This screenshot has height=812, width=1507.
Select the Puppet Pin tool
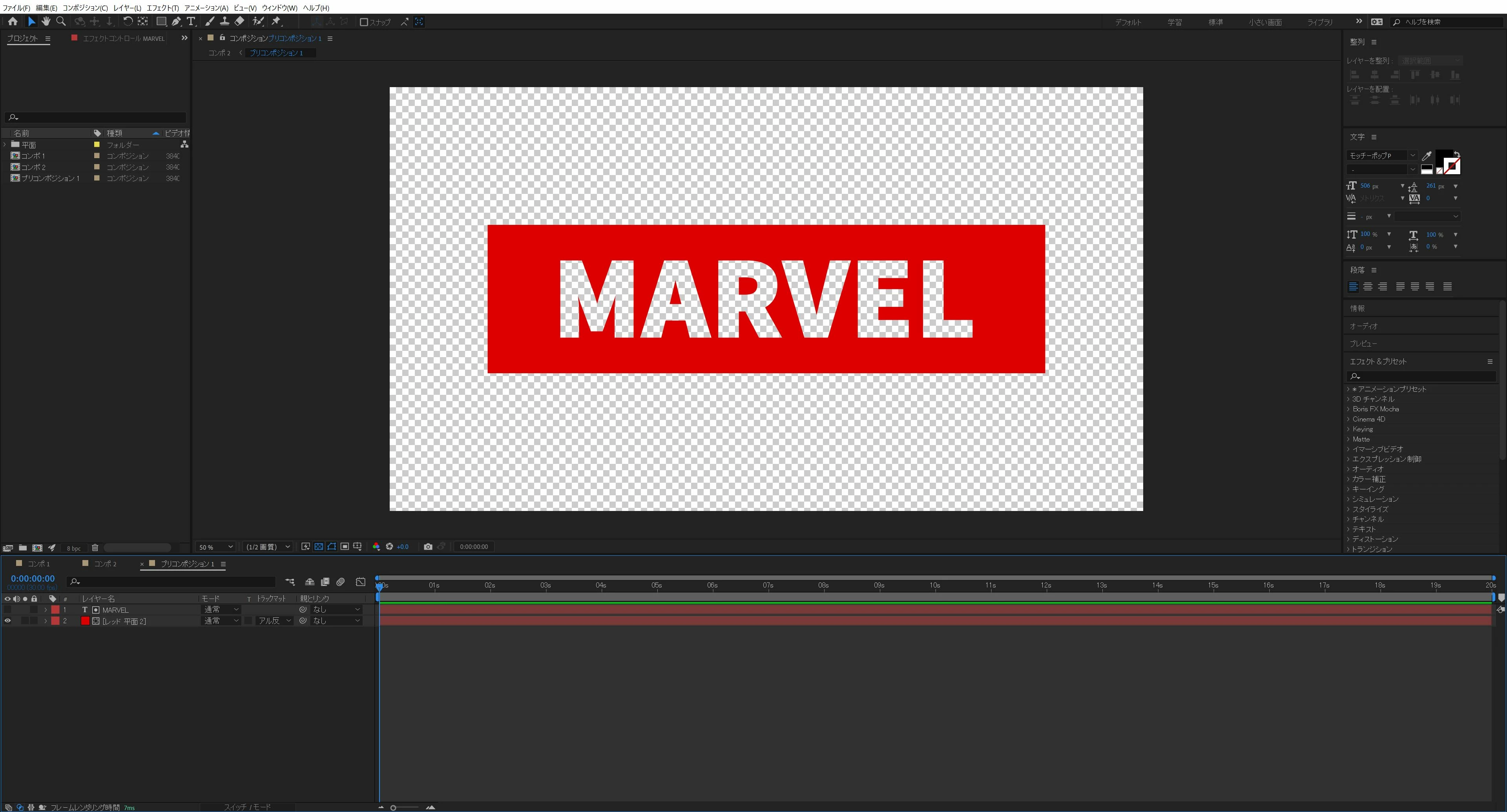pyautogui.click(x=276, y=22)
